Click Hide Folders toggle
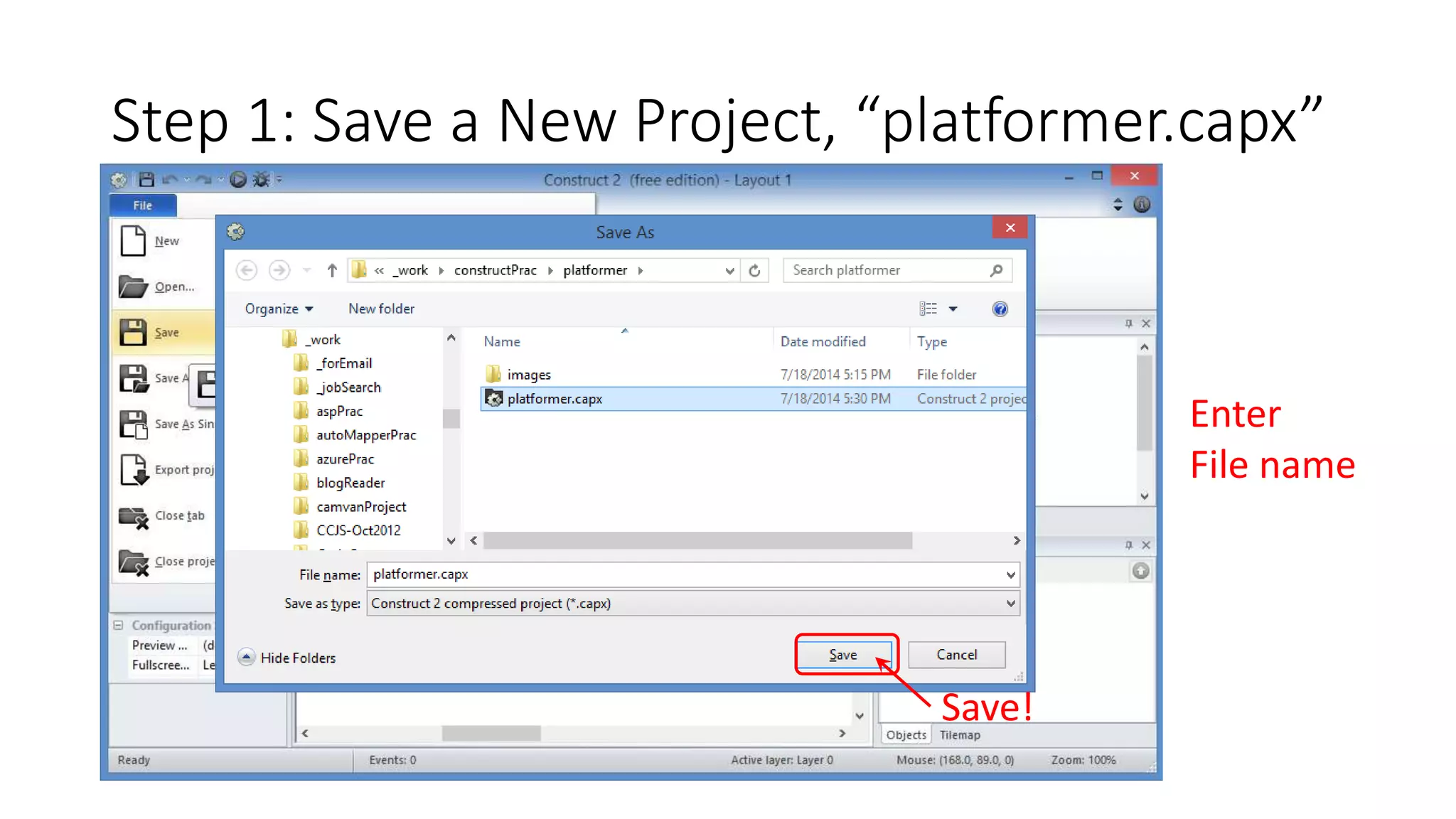Image resolution: width=1456 pixels, height=819 pixels. coord(287,658)
